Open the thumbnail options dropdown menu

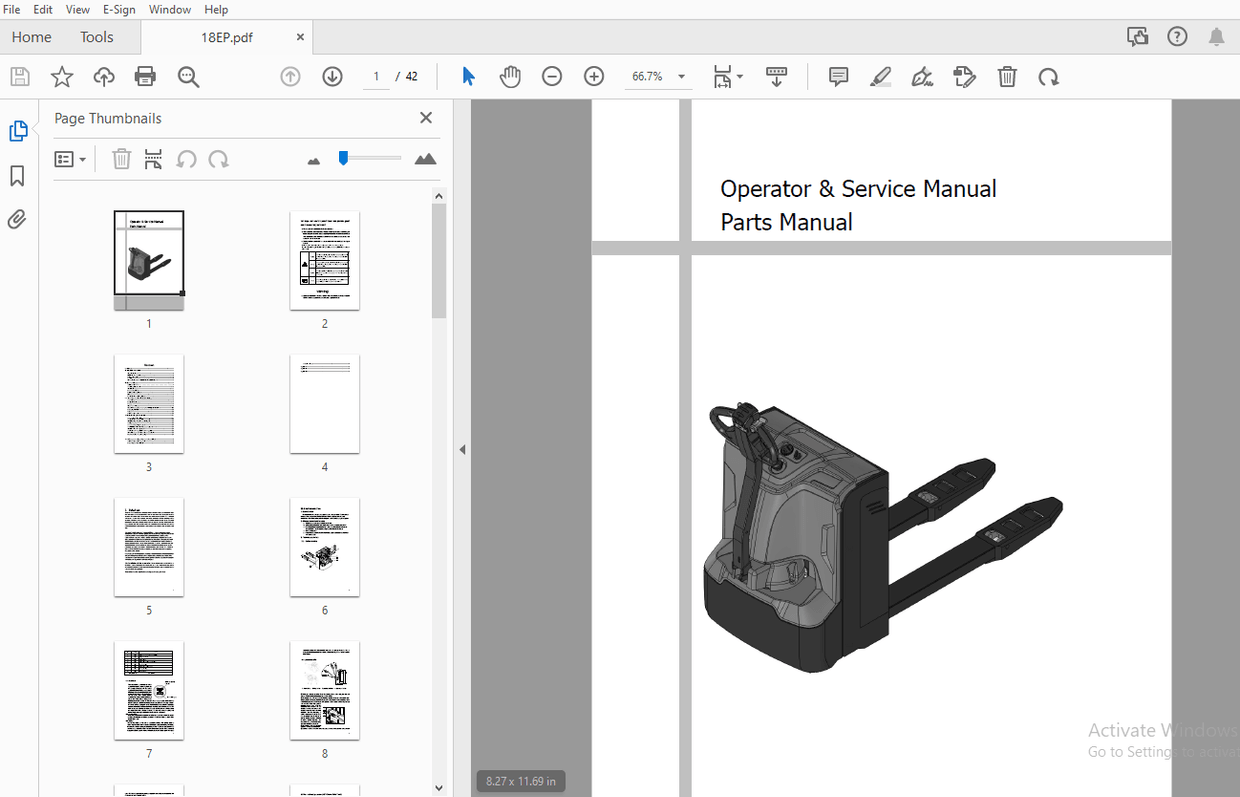(70, 159)
